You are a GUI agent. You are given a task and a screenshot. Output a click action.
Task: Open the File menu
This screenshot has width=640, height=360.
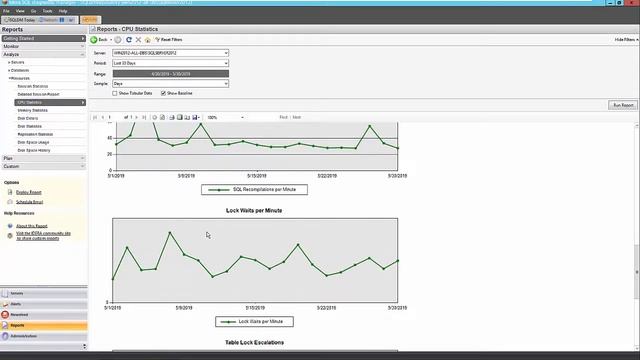click(x=6, y=11)
